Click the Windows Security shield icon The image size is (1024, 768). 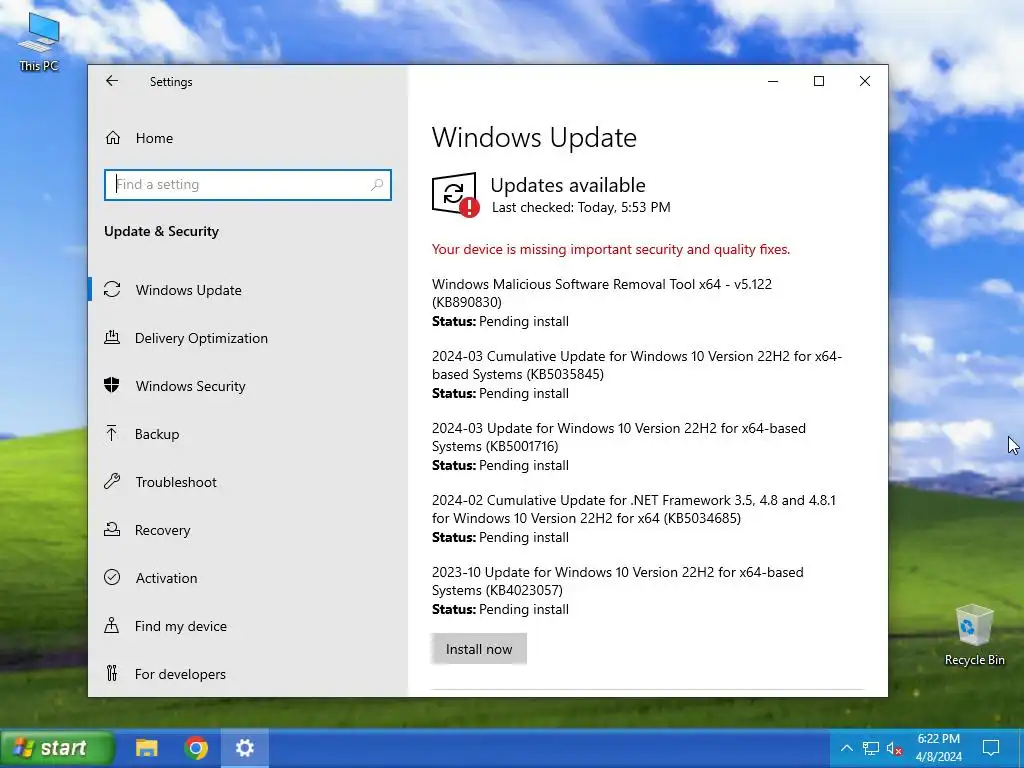(x=112, y=385)
